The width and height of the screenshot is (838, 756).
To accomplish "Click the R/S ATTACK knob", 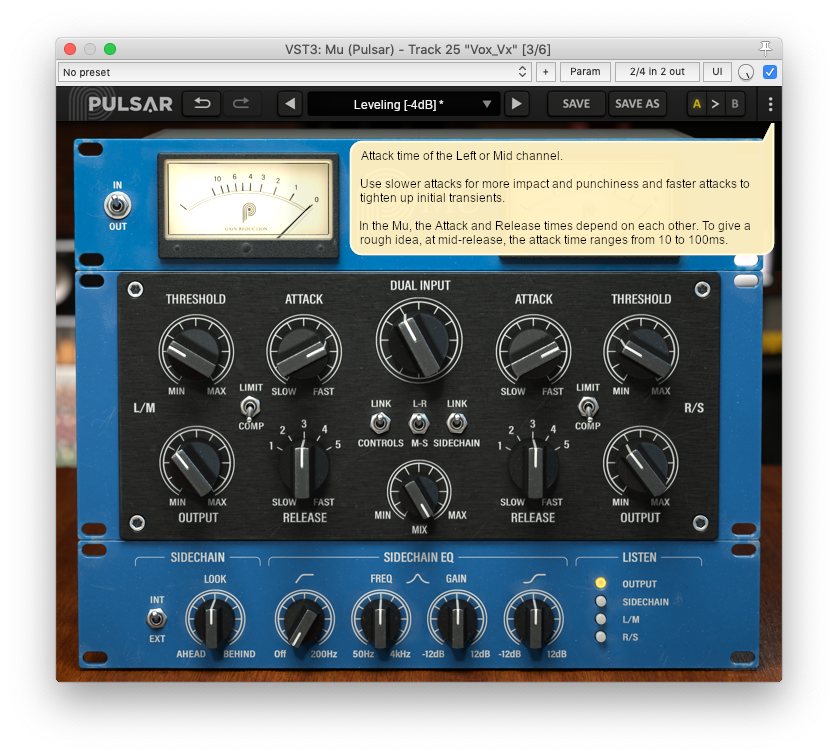I will coord(533,352).
